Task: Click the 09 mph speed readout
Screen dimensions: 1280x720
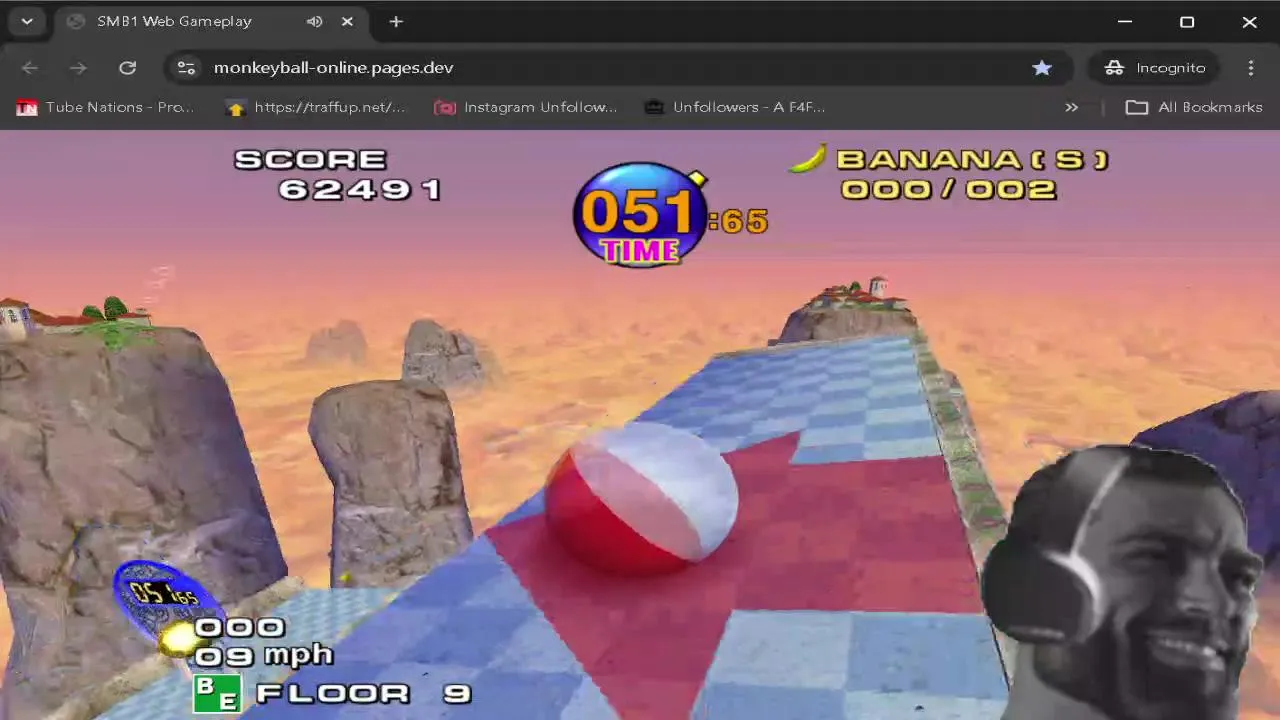Action: coord(264,656)
